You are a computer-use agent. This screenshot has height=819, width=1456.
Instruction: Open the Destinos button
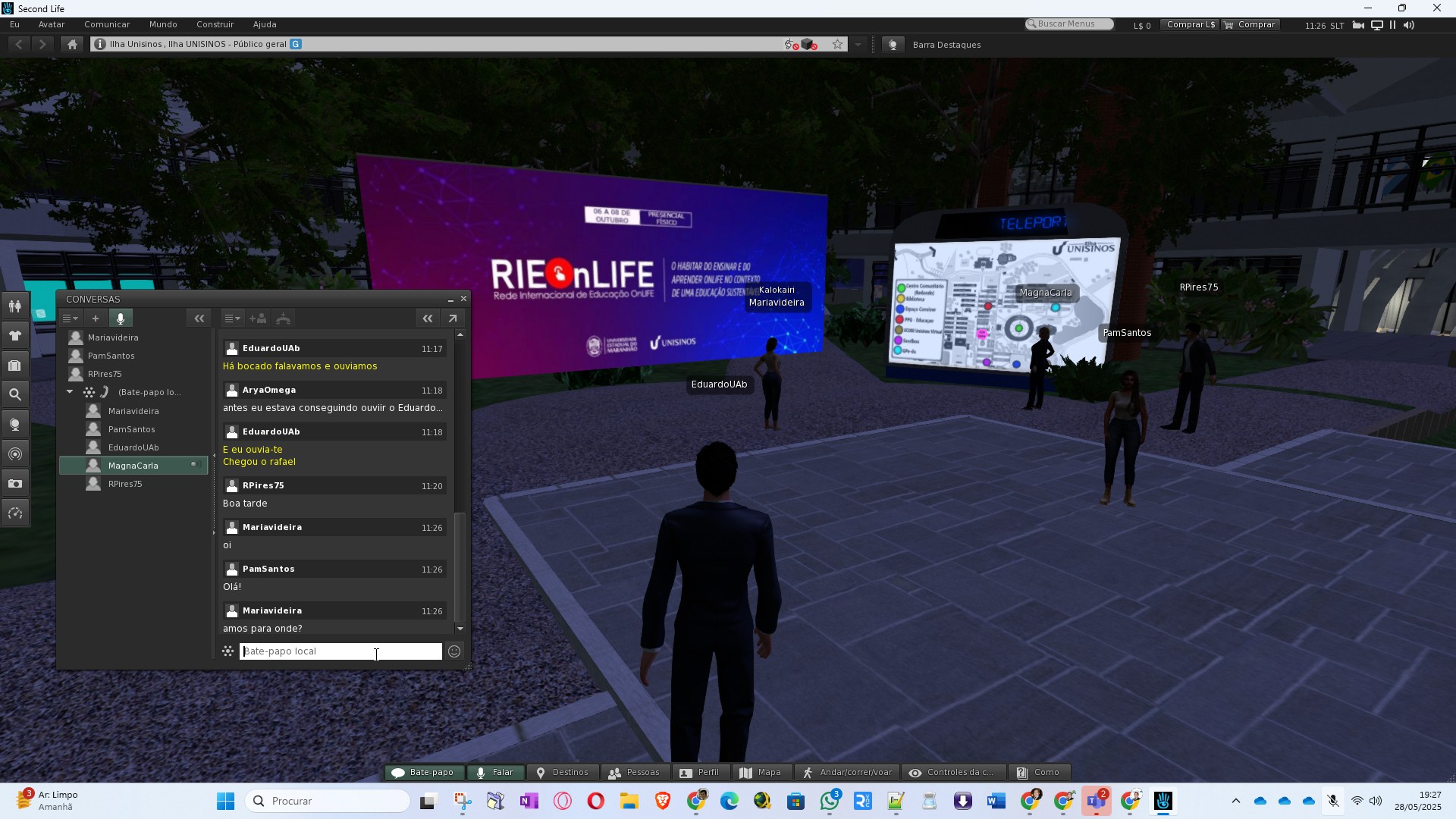point(563,772)
